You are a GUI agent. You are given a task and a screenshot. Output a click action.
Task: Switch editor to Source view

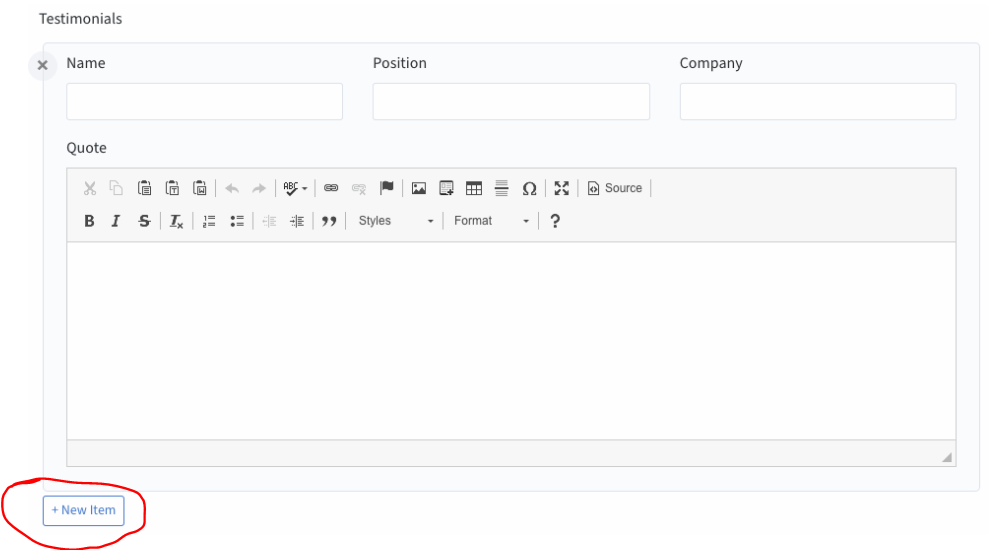(615, 188)
